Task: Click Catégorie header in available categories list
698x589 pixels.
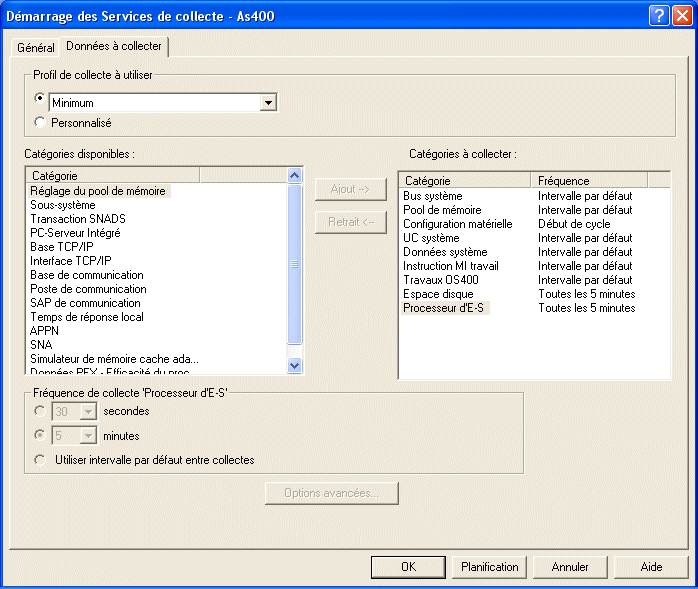Action: click(x=113, y=175)
